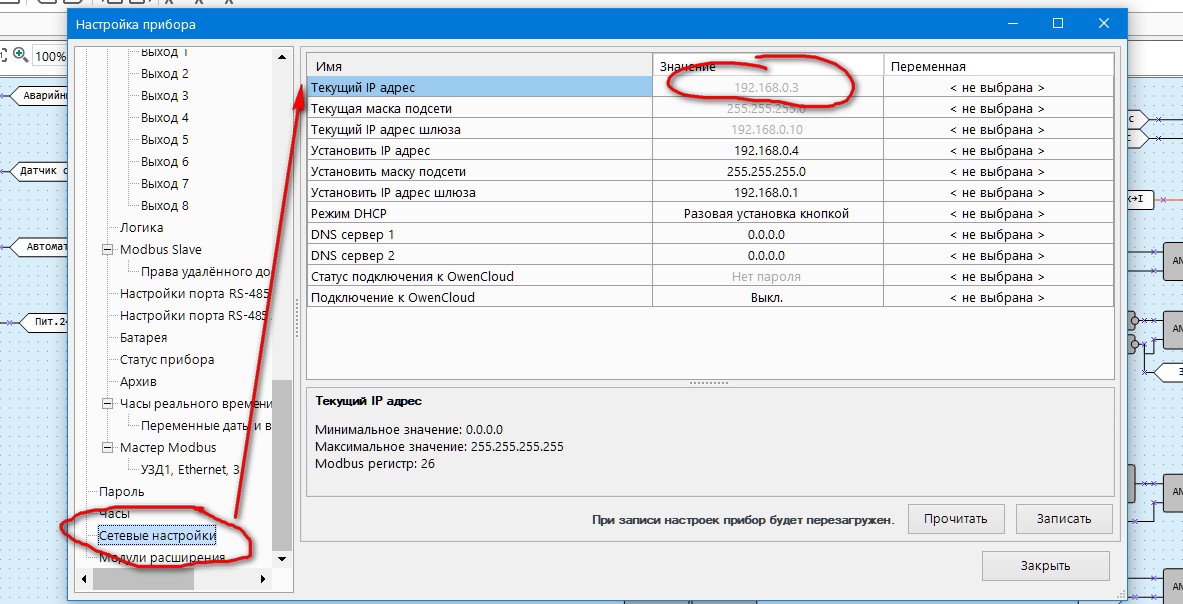
Task: Open Переменные даты и времени item
Action: click(x=206, y=426)
